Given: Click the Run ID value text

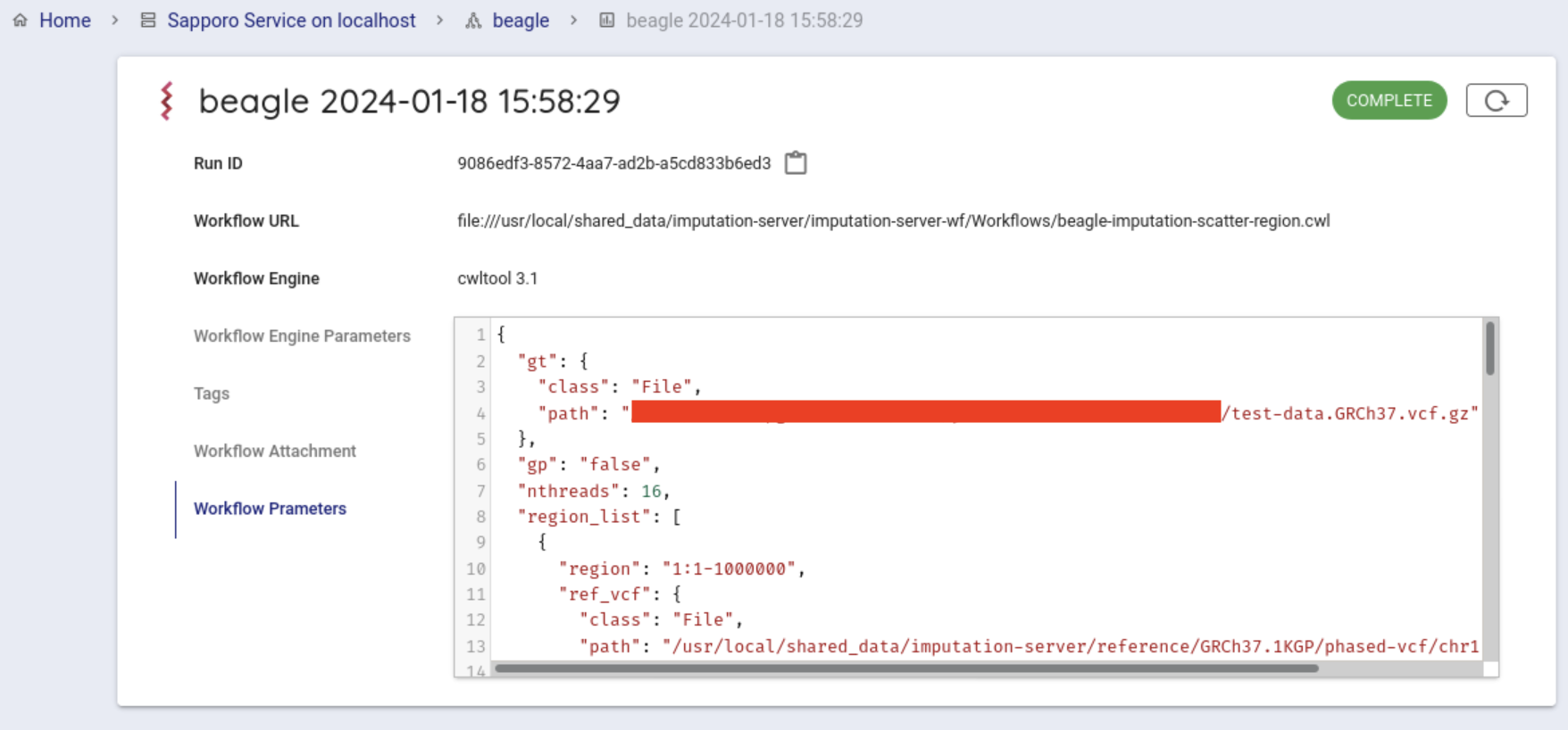Looking at the screenshot, I should click(613, 163).
